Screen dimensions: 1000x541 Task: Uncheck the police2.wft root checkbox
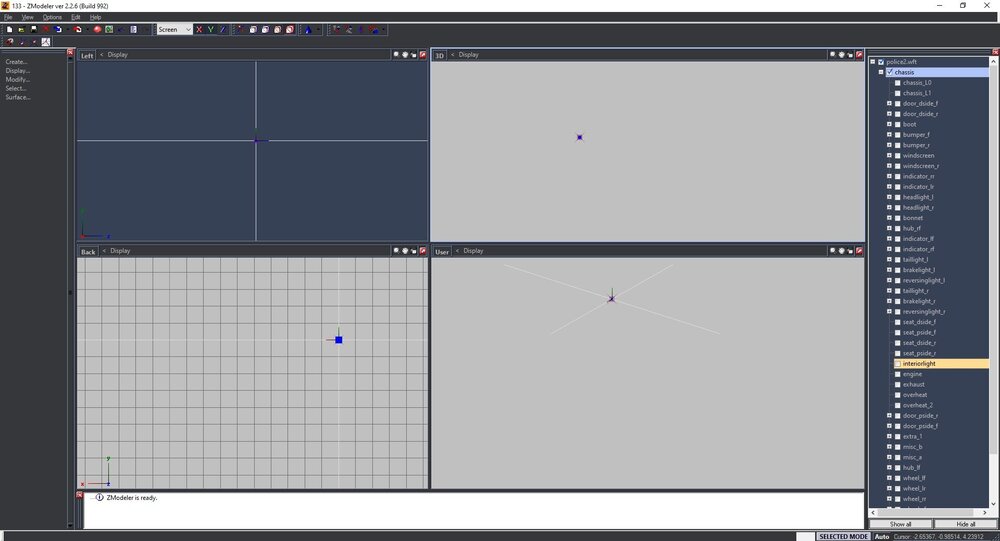coord(881,62)
